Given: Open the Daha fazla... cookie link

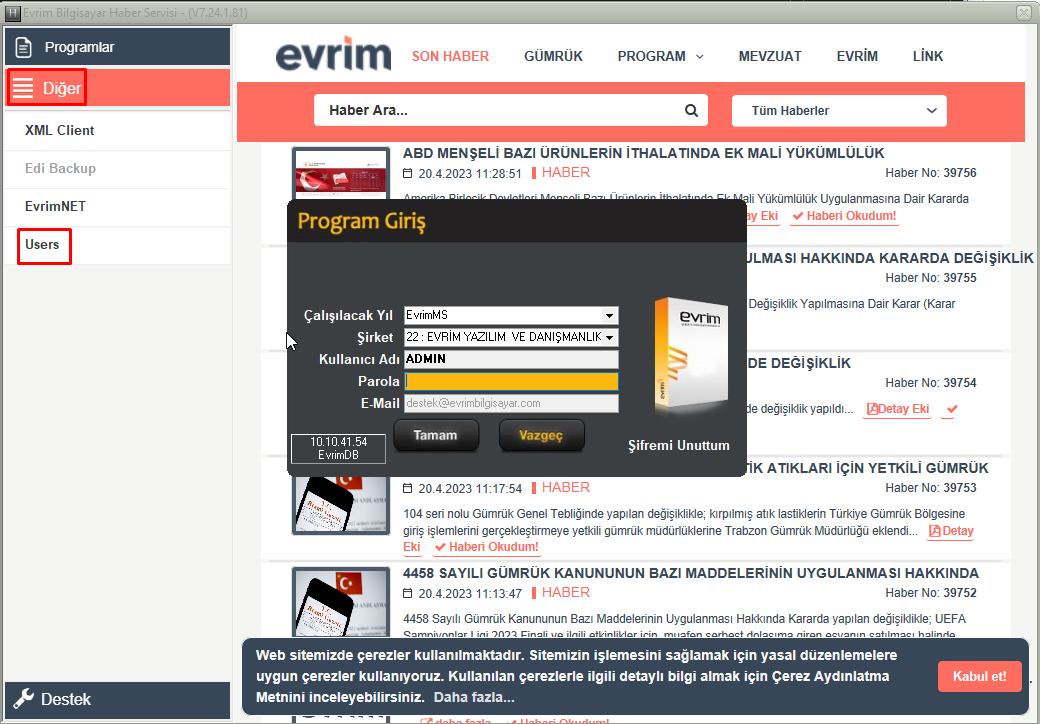Looking at the screenshot, I should pos(474,697).
